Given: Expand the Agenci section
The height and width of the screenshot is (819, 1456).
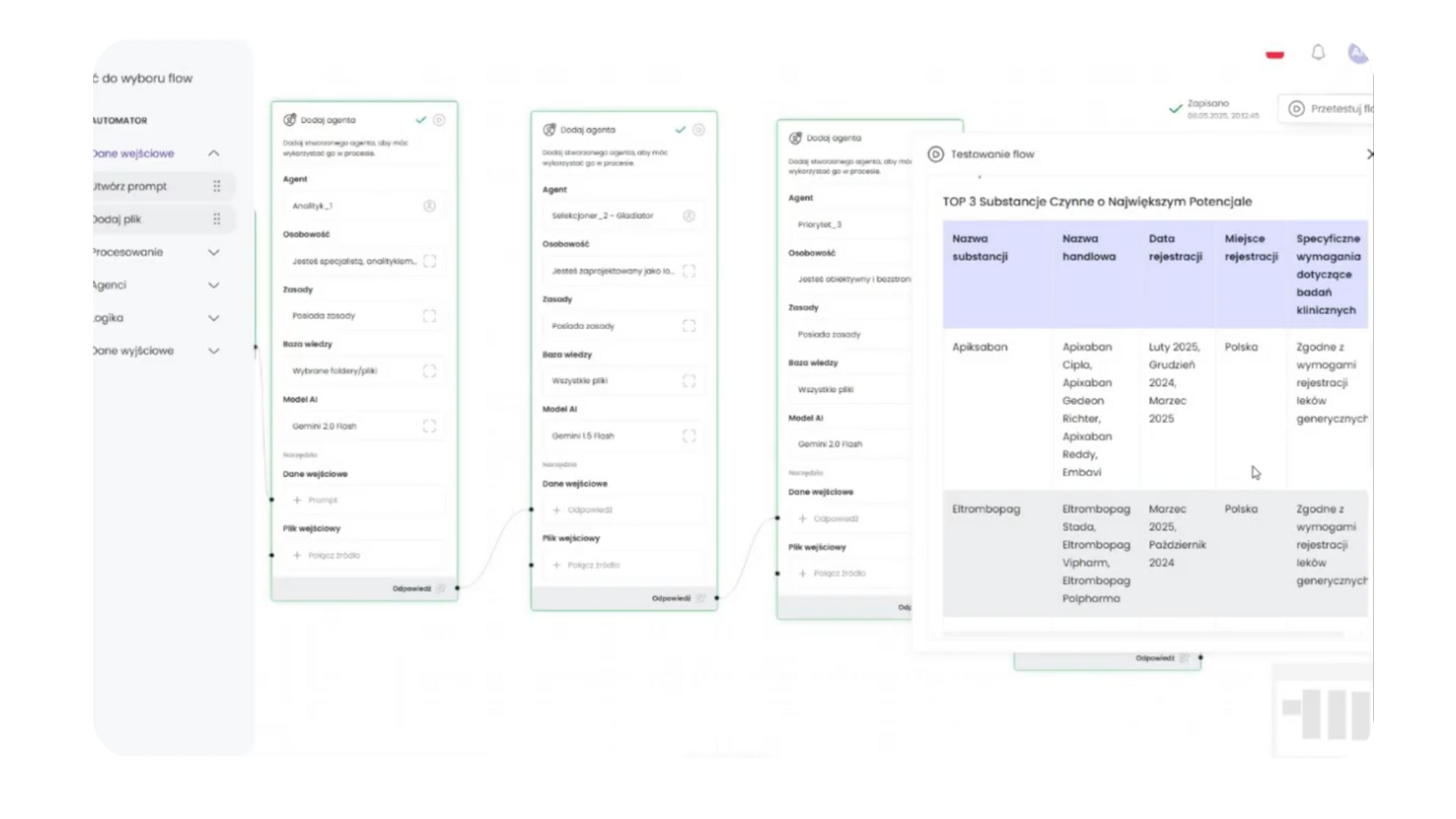Looking at the screenshot, I should pyautogui.click(x=214, y=285).
